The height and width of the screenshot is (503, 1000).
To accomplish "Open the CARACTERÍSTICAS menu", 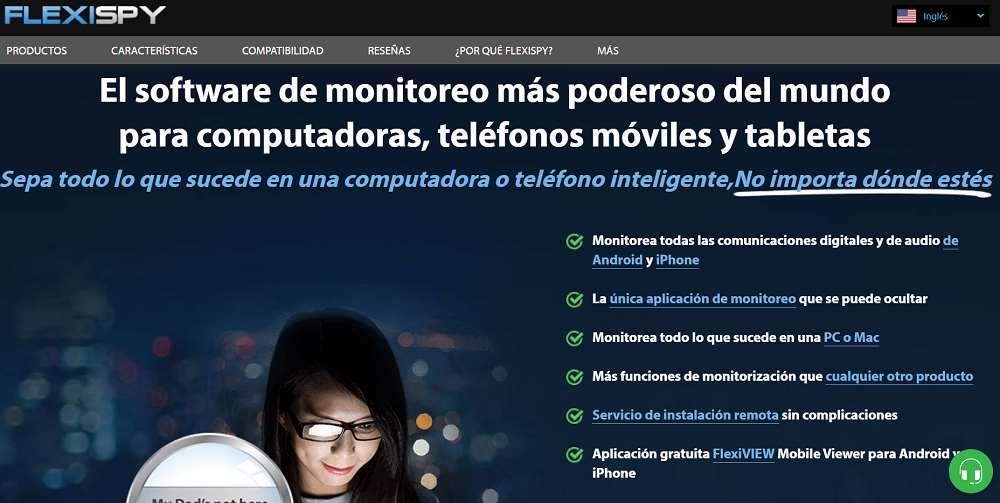I will (154, 50).
